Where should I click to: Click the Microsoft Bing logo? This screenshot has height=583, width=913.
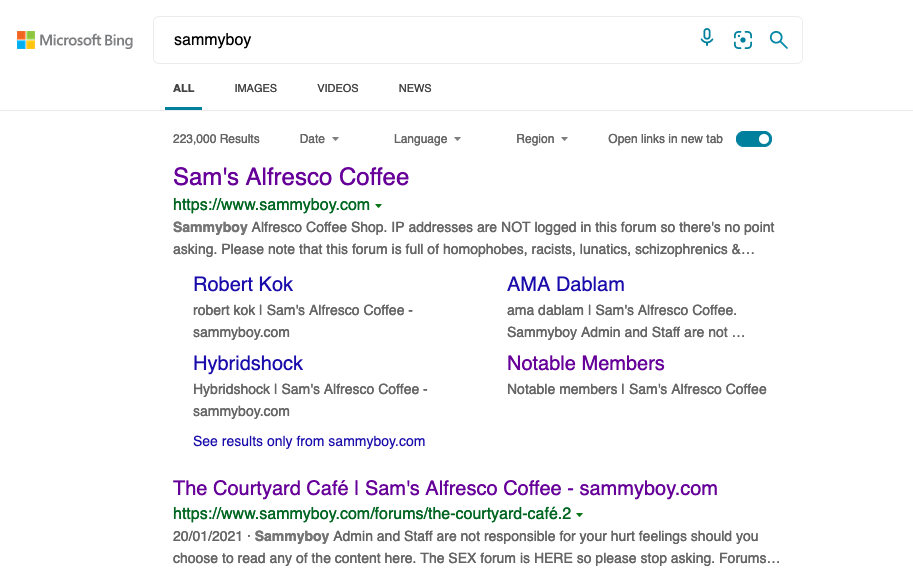tap(75, 41)
